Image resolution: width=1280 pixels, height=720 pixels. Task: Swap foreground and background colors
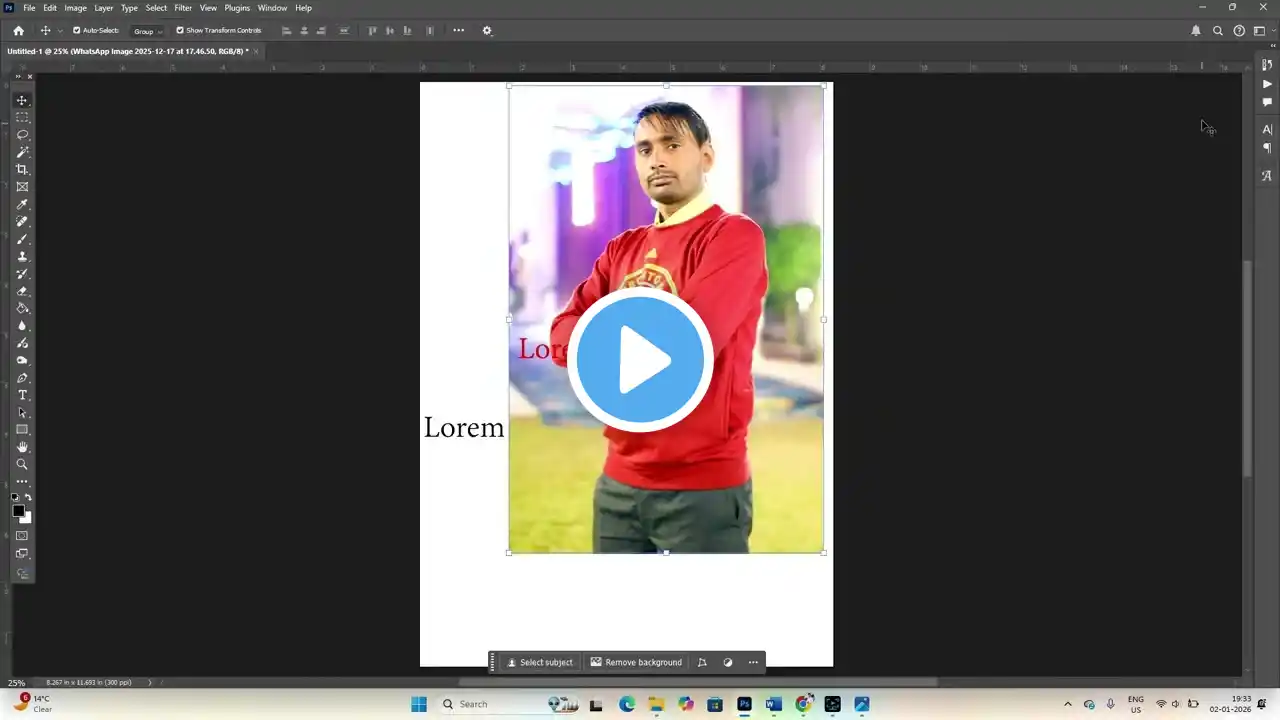(28, 497)
